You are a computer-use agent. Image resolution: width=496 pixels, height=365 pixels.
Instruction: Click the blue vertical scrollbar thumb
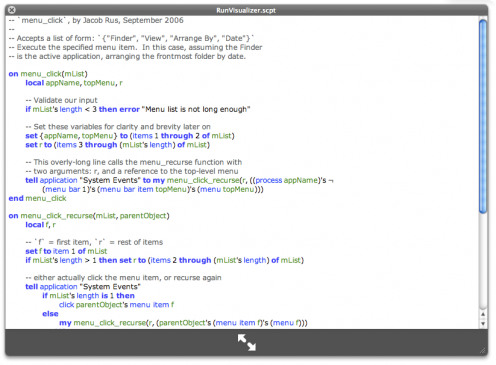483,116
